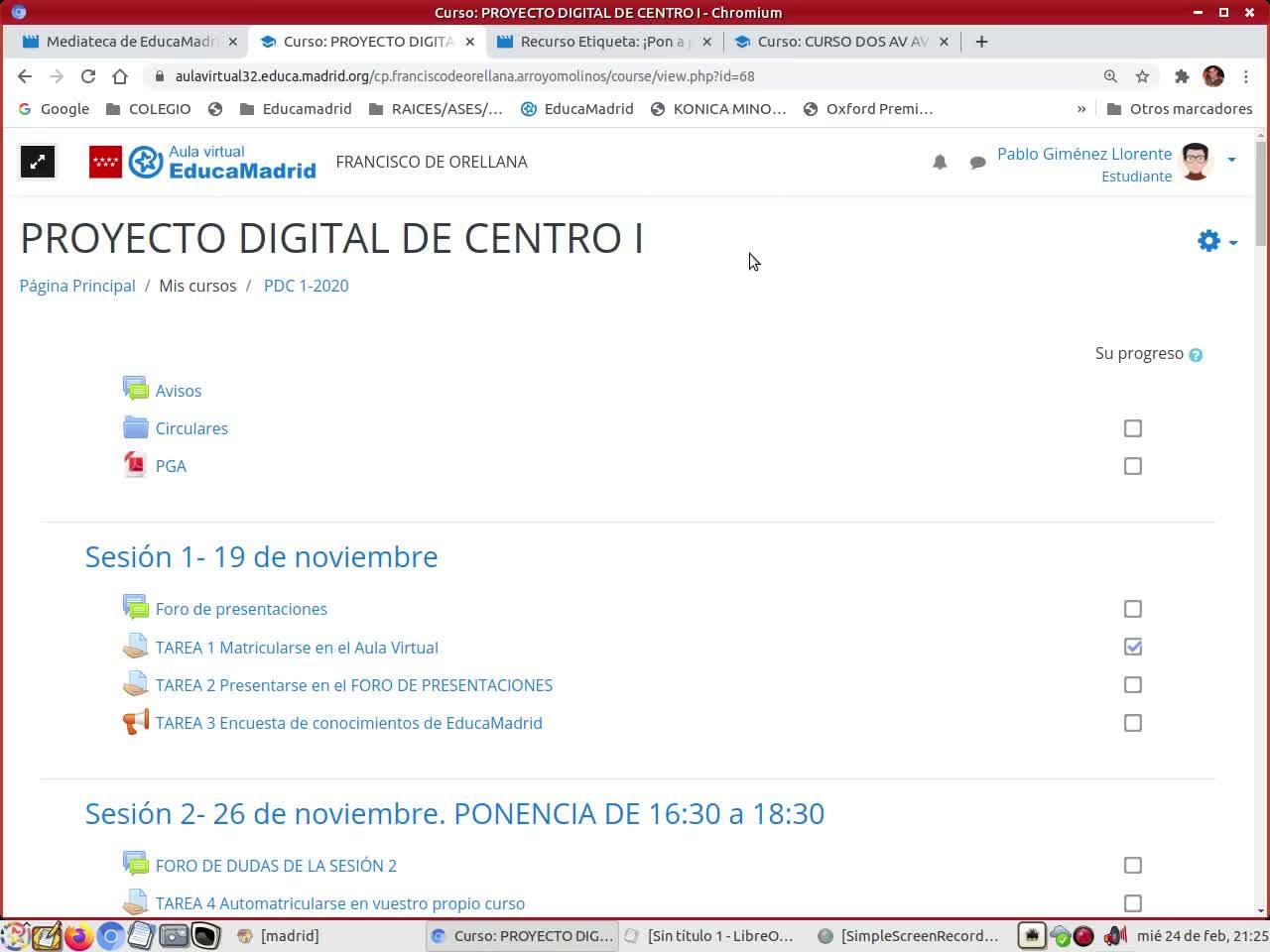
Task: Open the COLEGIO bookmarks folder
Action: coord(148,109)
